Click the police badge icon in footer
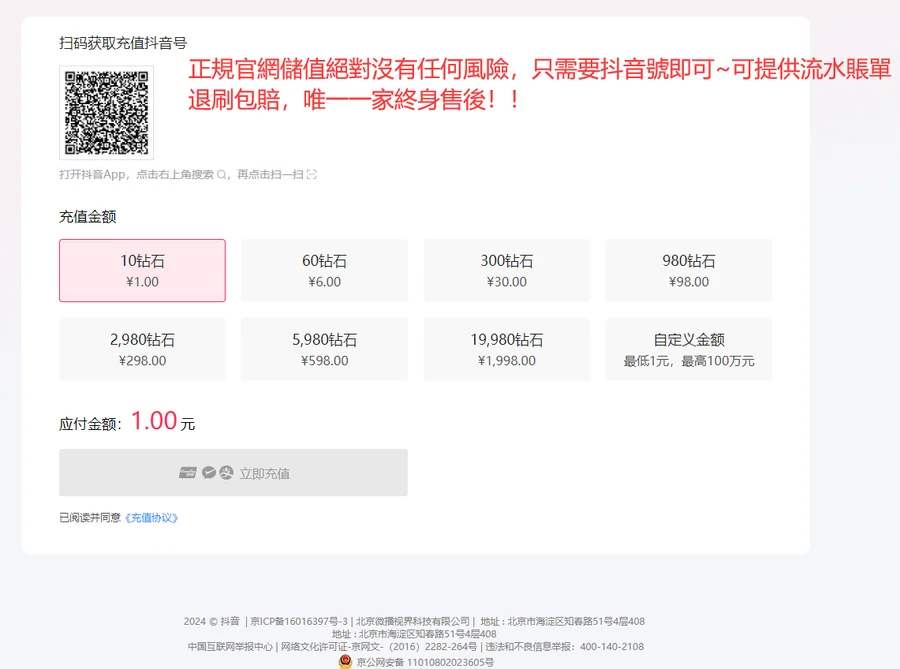Image resolution: width=900 pixels, height=669 pixels. pos(346,662)
